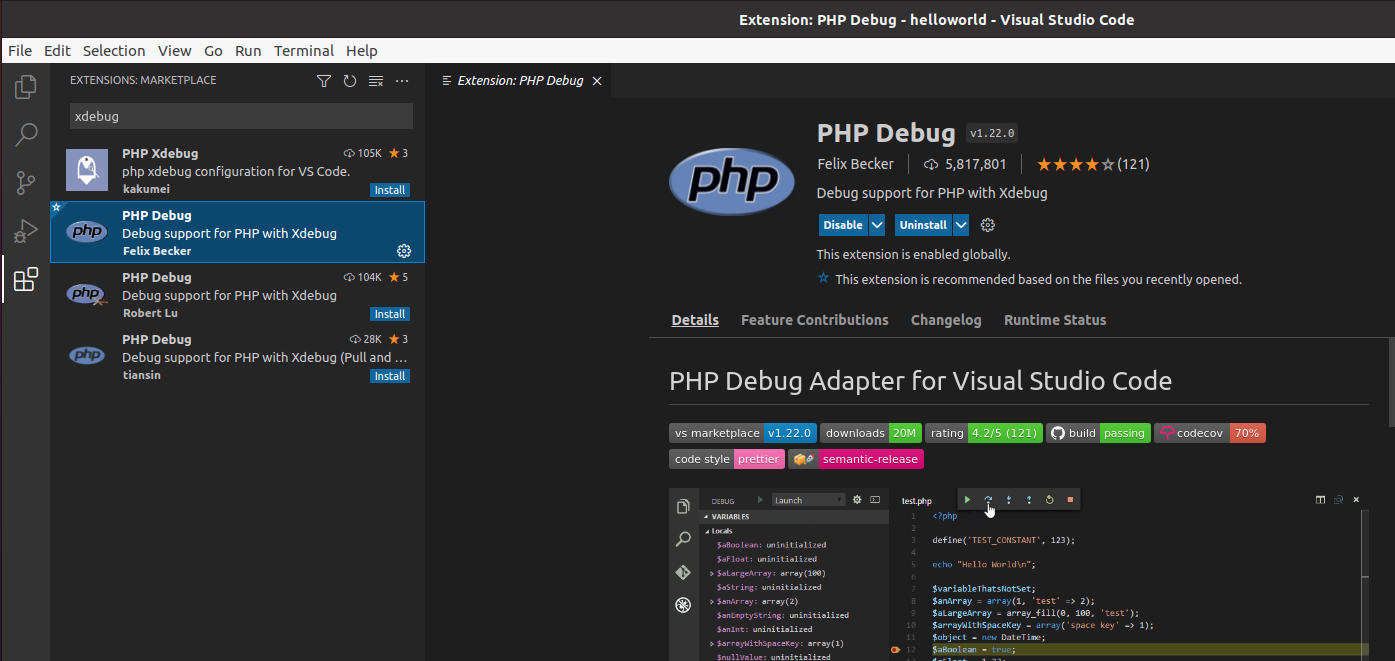
Task: Click the tiansin PHP Debug extension icon
Action: click(87, 355)
